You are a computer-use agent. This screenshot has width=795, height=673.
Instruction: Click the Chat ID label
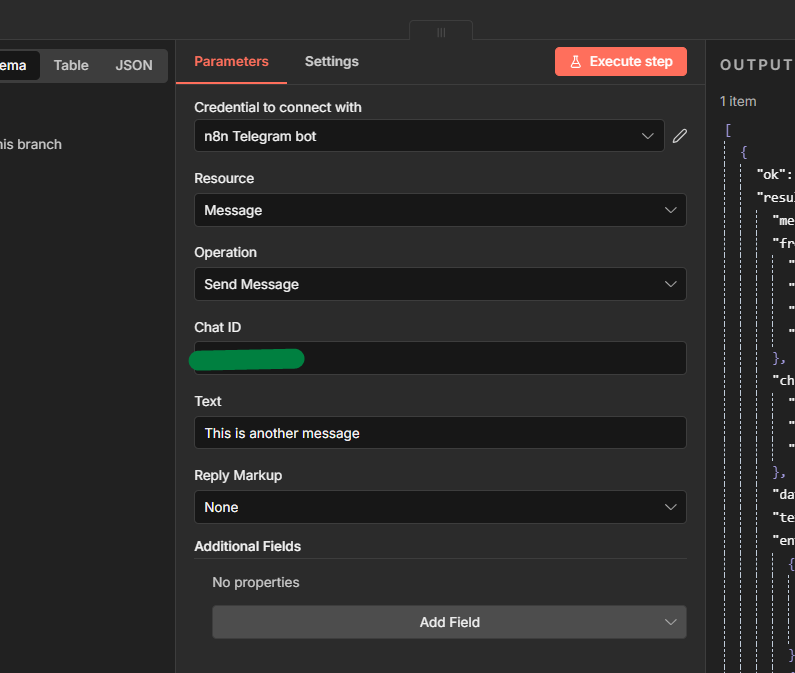point(218,327)
